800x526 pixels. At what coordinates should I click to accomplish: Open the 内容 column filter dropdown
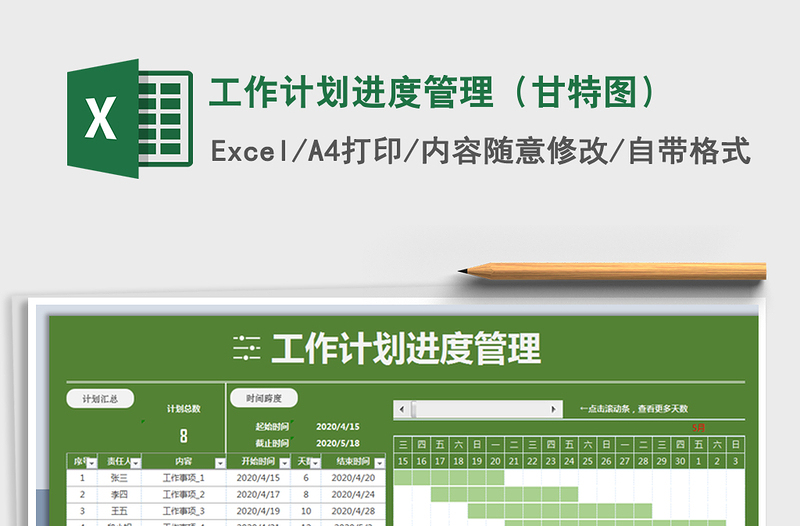coord(220,463)
